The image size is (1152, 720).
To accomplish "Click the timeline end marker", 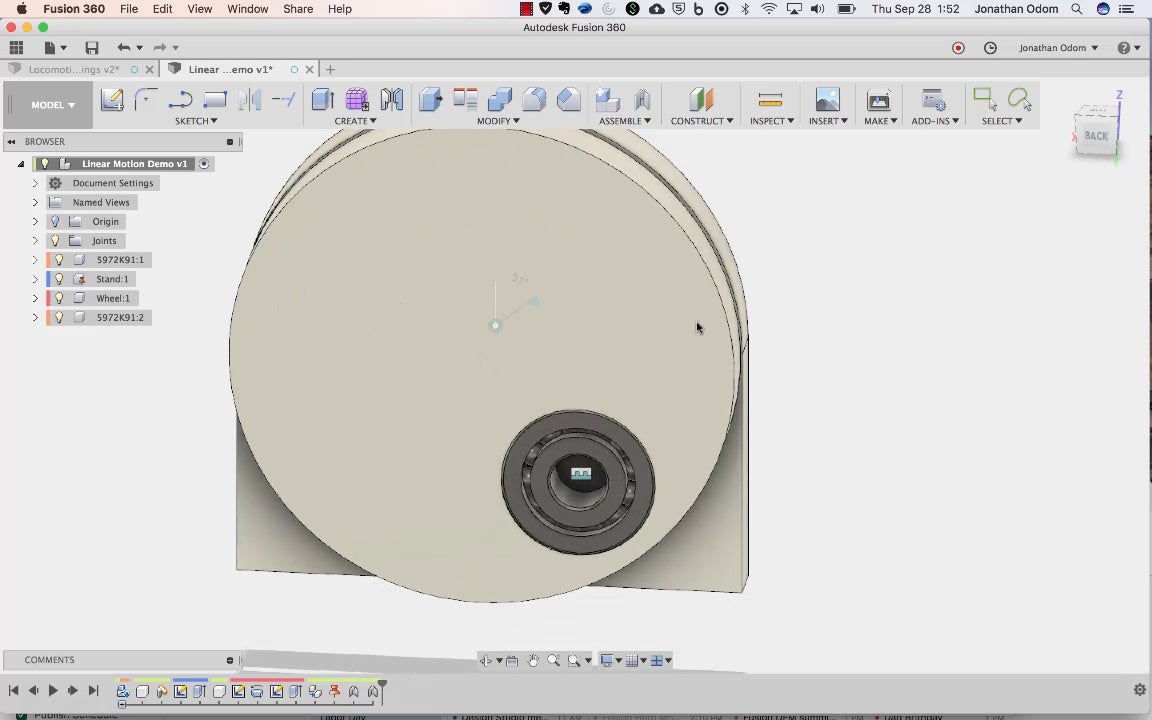I will pyautogui.click(x=382, y=685).
